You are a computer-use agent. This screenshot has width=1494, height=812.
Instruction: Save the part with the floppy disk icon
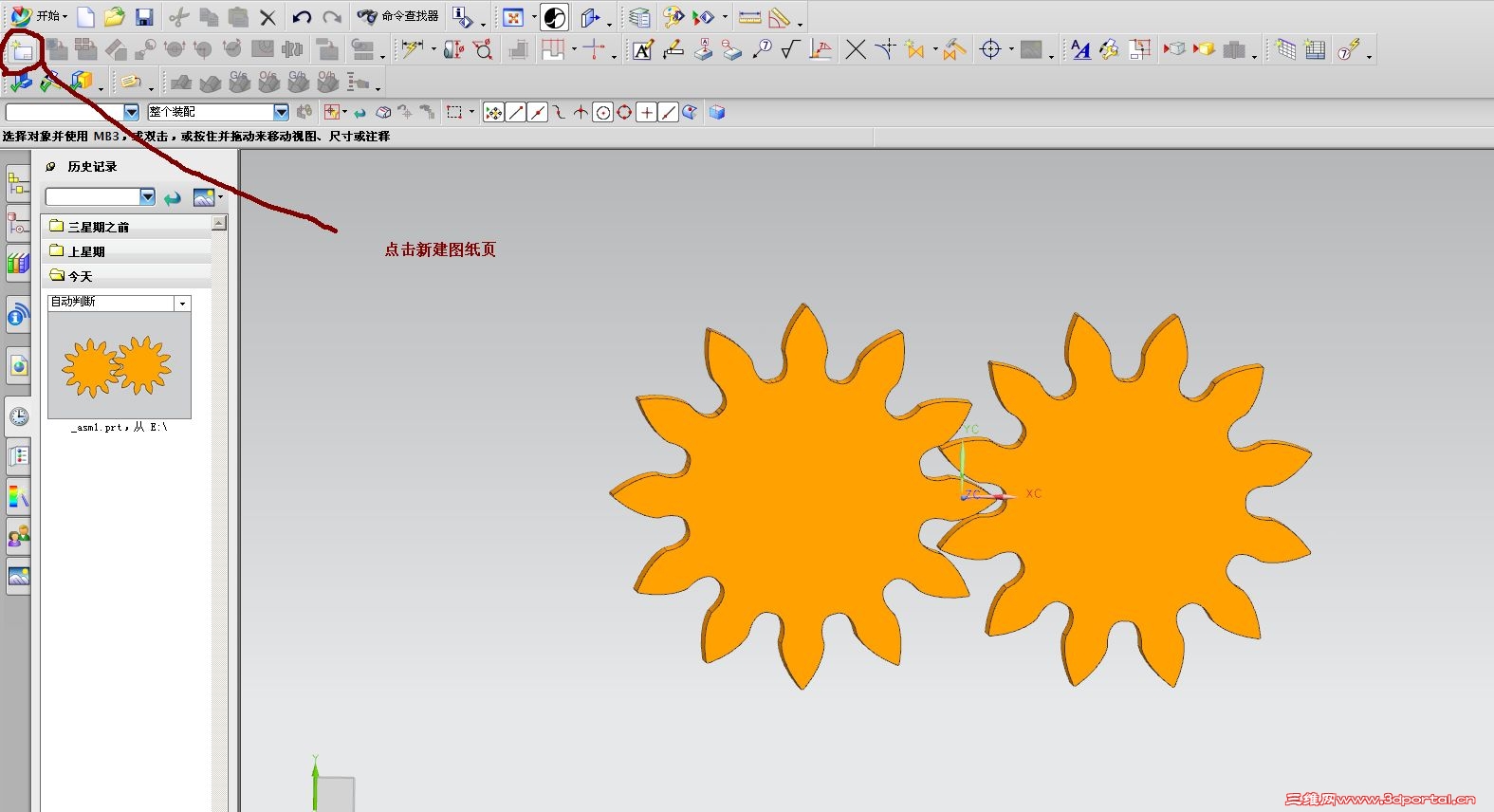pos(144,17)
